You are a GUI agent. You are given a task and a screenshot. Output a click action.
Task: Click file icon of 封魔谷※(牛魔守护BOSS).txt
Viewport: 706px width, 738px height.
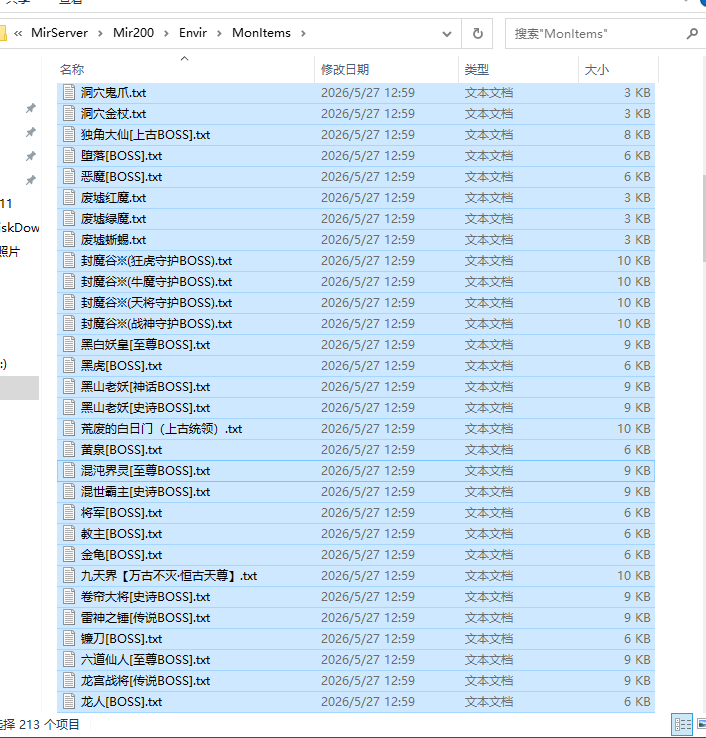tap(69, 281)
